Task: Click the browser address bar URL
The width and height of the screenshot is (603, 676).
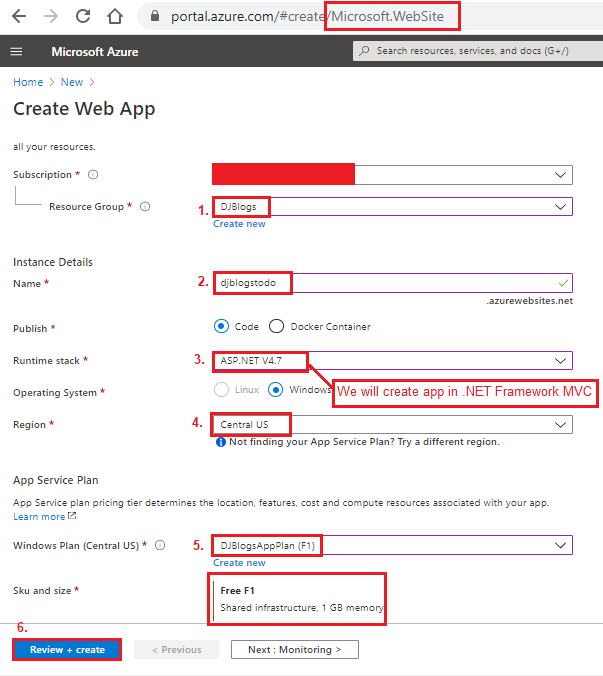Action: [307, 16]
